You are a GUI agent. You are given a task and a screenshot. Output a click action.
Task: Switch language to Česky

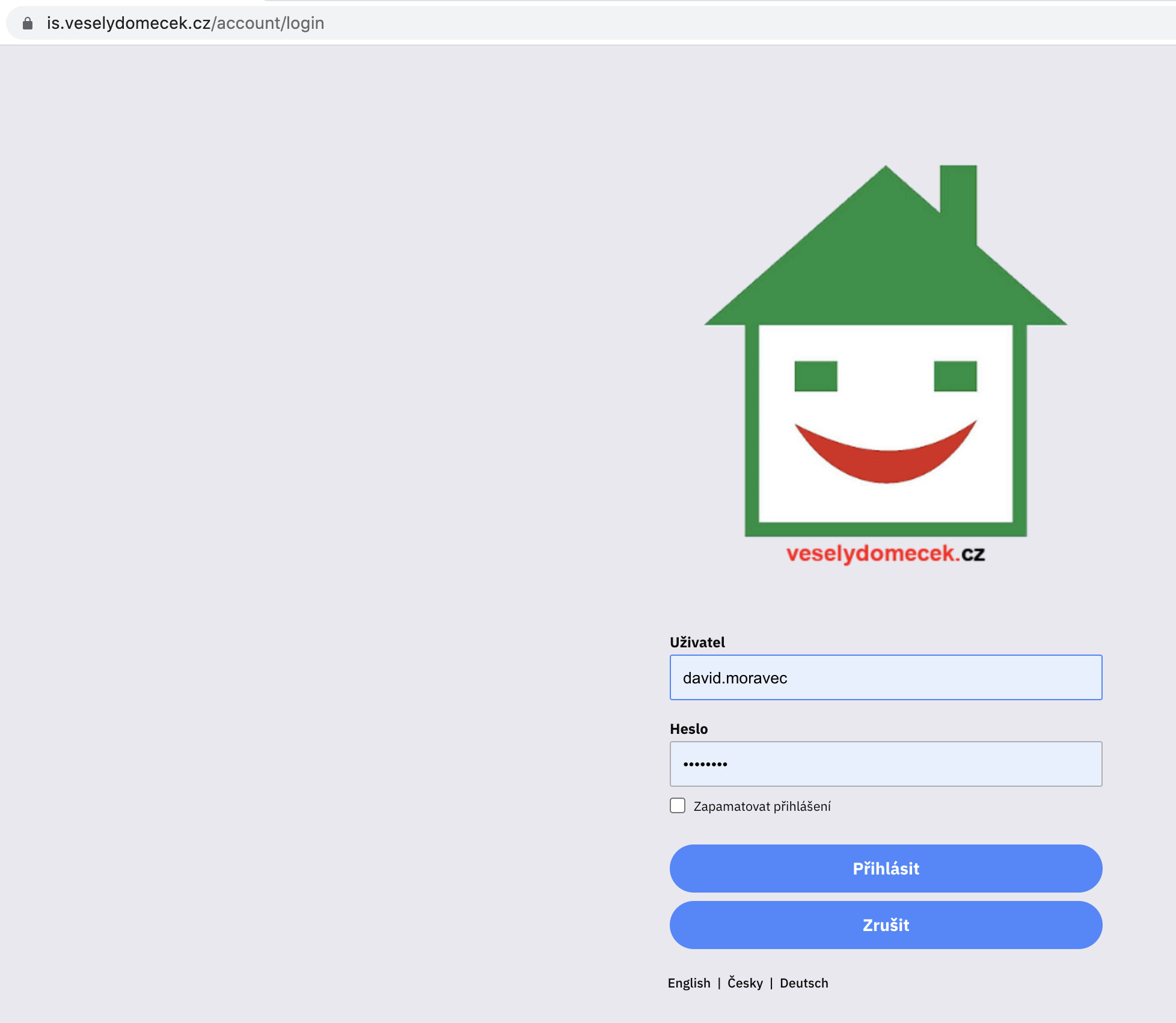[745, 983]
